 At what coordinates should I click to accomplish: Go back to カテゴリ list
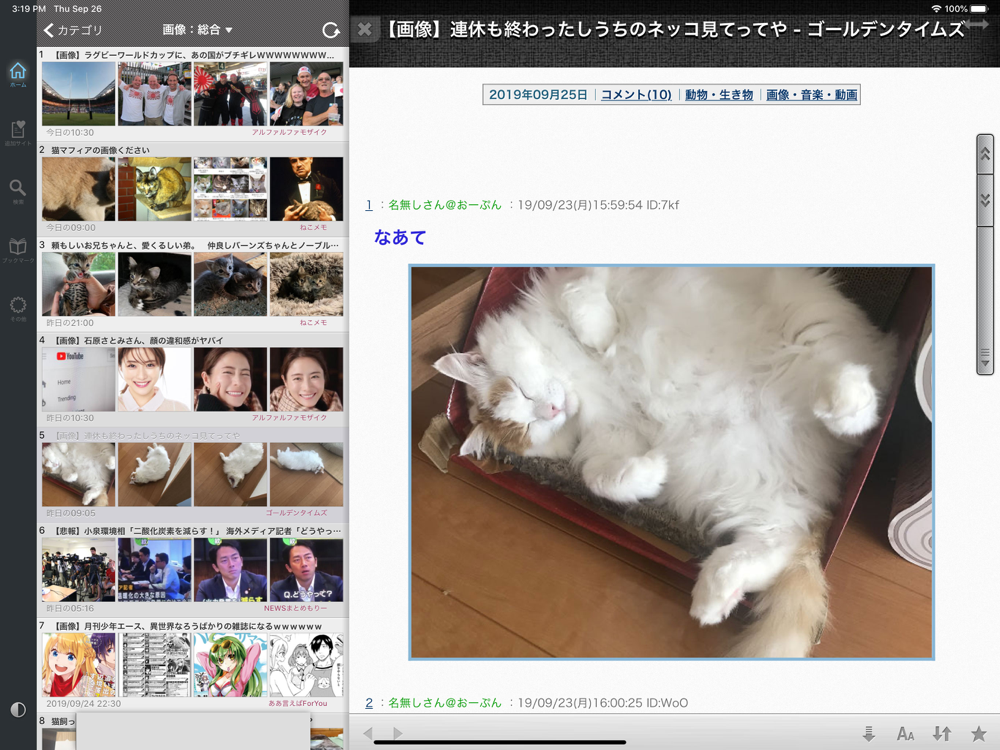(73, 30)
